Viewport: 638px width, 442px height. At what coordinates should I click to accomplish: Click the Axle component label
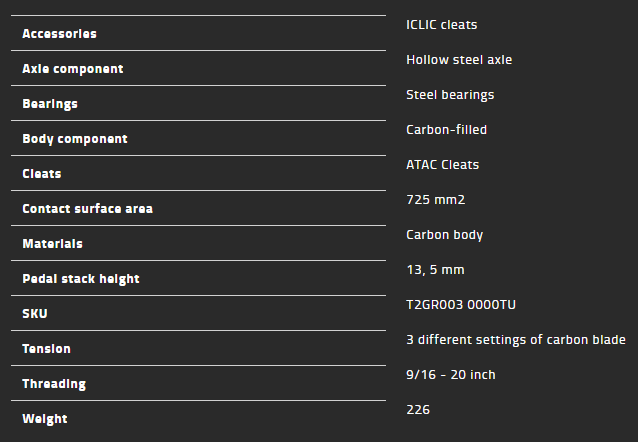73,69
